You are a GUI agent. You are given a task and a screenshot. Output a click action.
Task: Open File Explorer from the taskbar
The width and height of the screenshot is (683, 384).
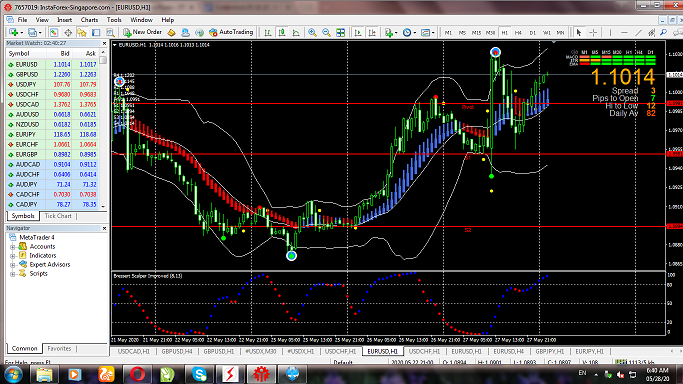coord(44,374)
